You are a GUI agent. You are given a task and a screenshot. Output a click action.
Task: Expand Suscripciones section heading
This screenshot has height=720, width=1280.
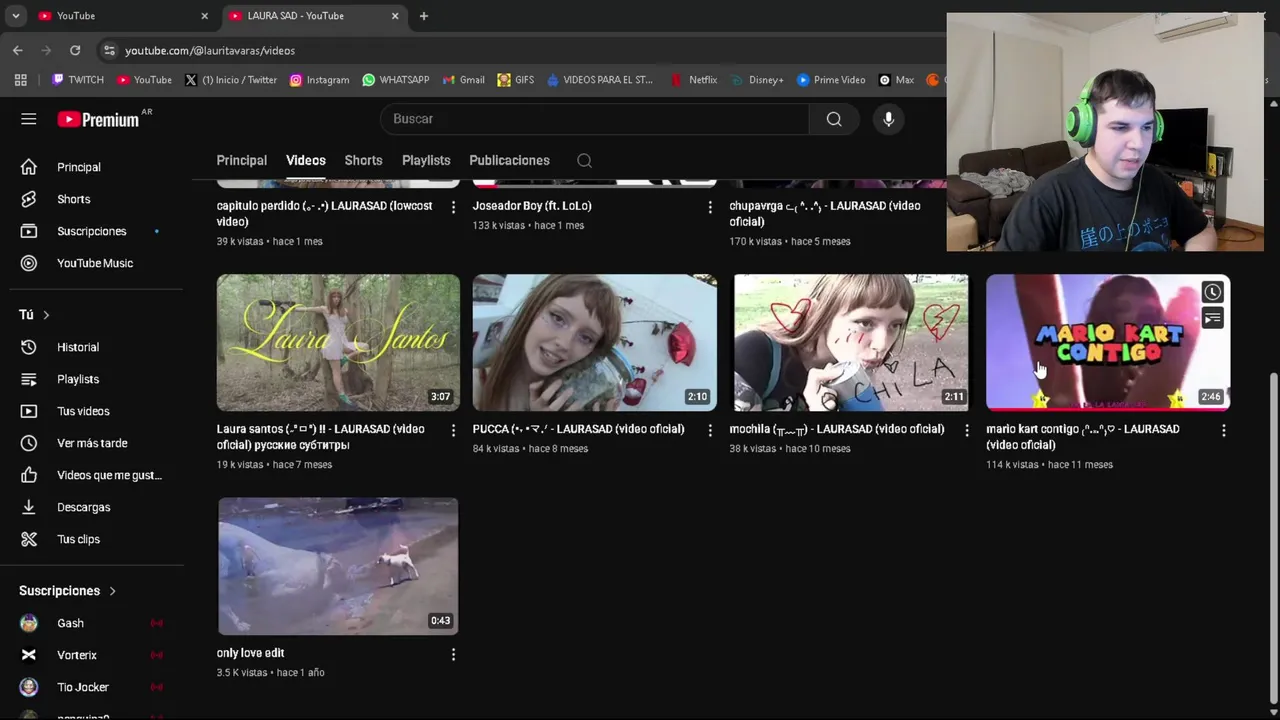point(68,591)
